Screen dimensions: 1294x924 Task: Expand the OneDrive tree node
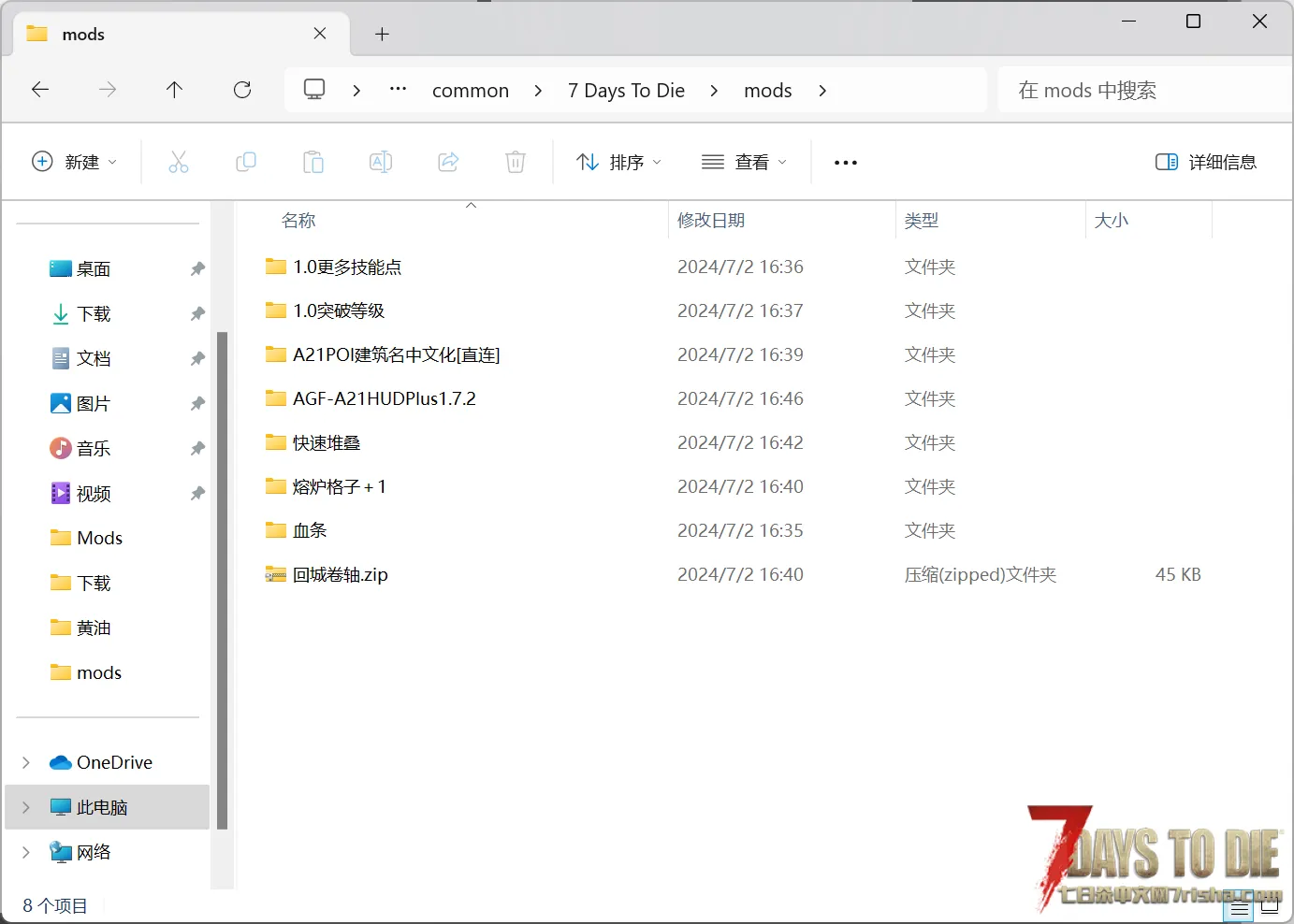(26, 762)
